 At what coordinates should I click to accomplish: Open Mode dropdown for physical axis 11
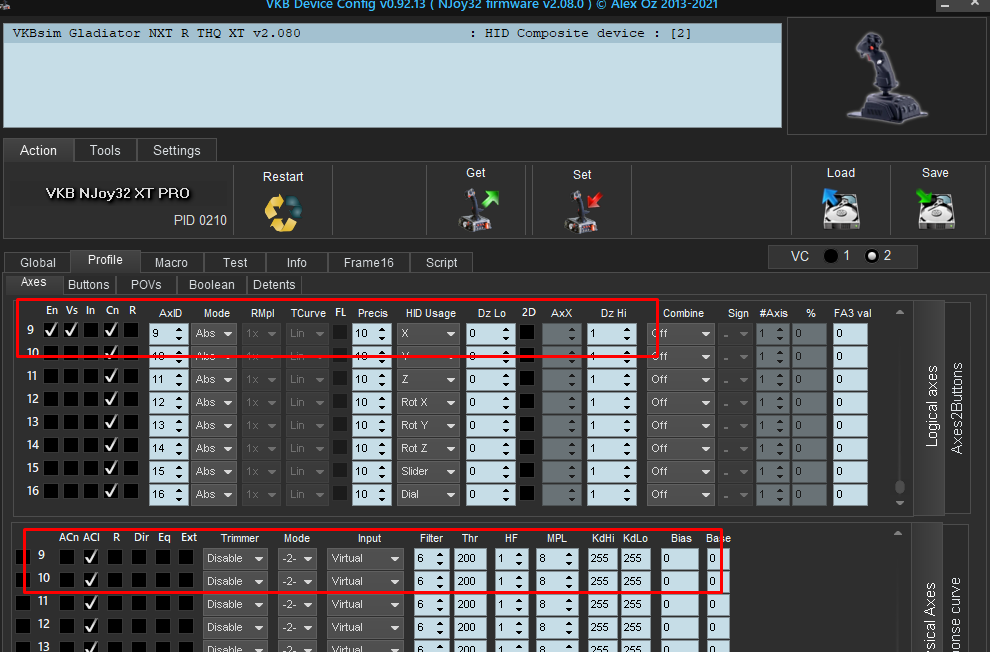tap(297, 605)
